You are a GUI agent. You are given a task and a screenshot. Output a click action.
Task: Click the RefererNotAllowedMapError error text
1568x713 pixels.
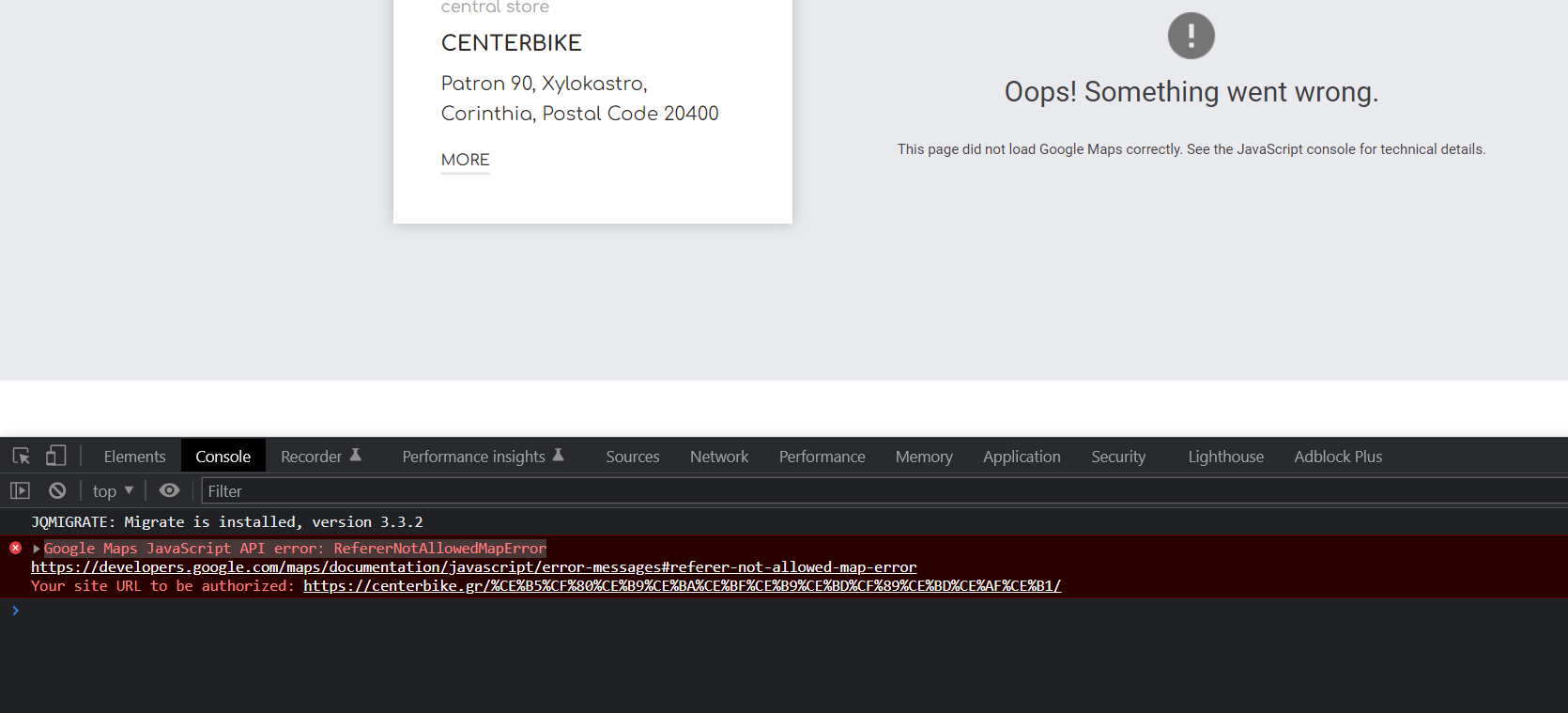(439, 549)
